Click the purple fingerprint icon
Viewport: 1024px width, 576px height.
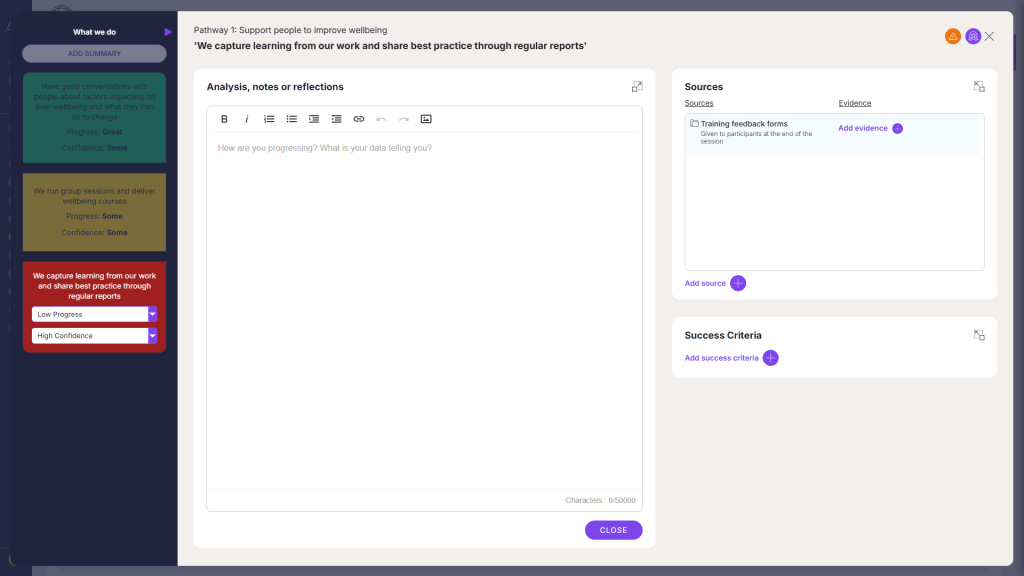[x=973, y=36]
